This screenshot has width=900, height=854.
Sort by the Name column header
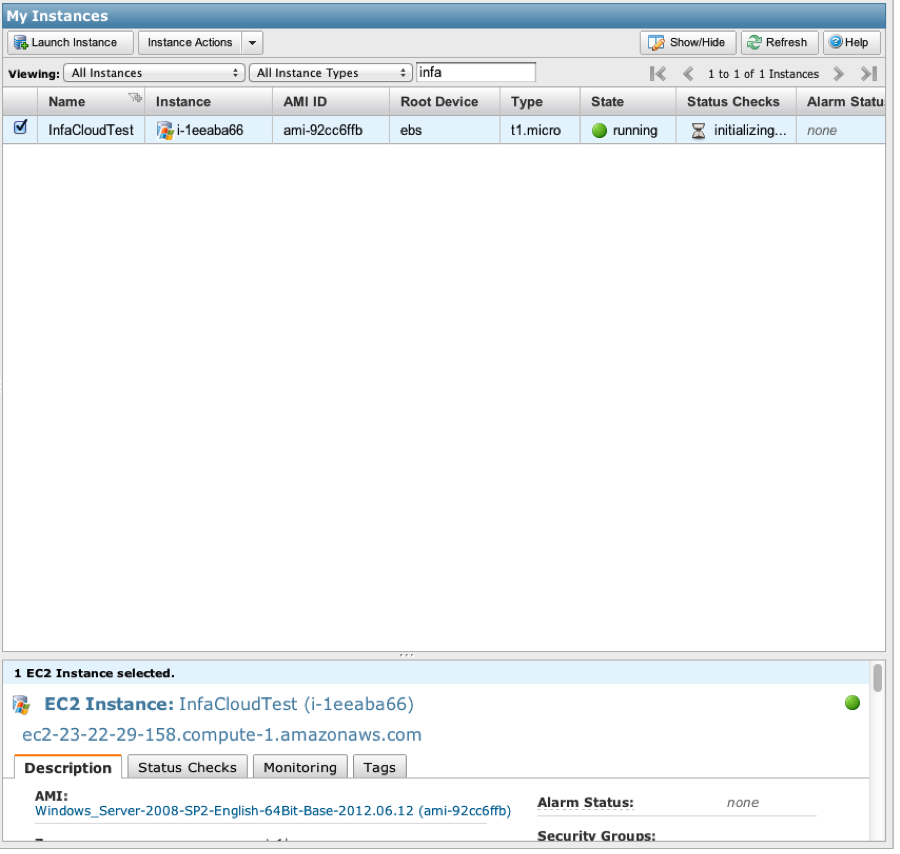pyautogui.click(x=67, y=102)
